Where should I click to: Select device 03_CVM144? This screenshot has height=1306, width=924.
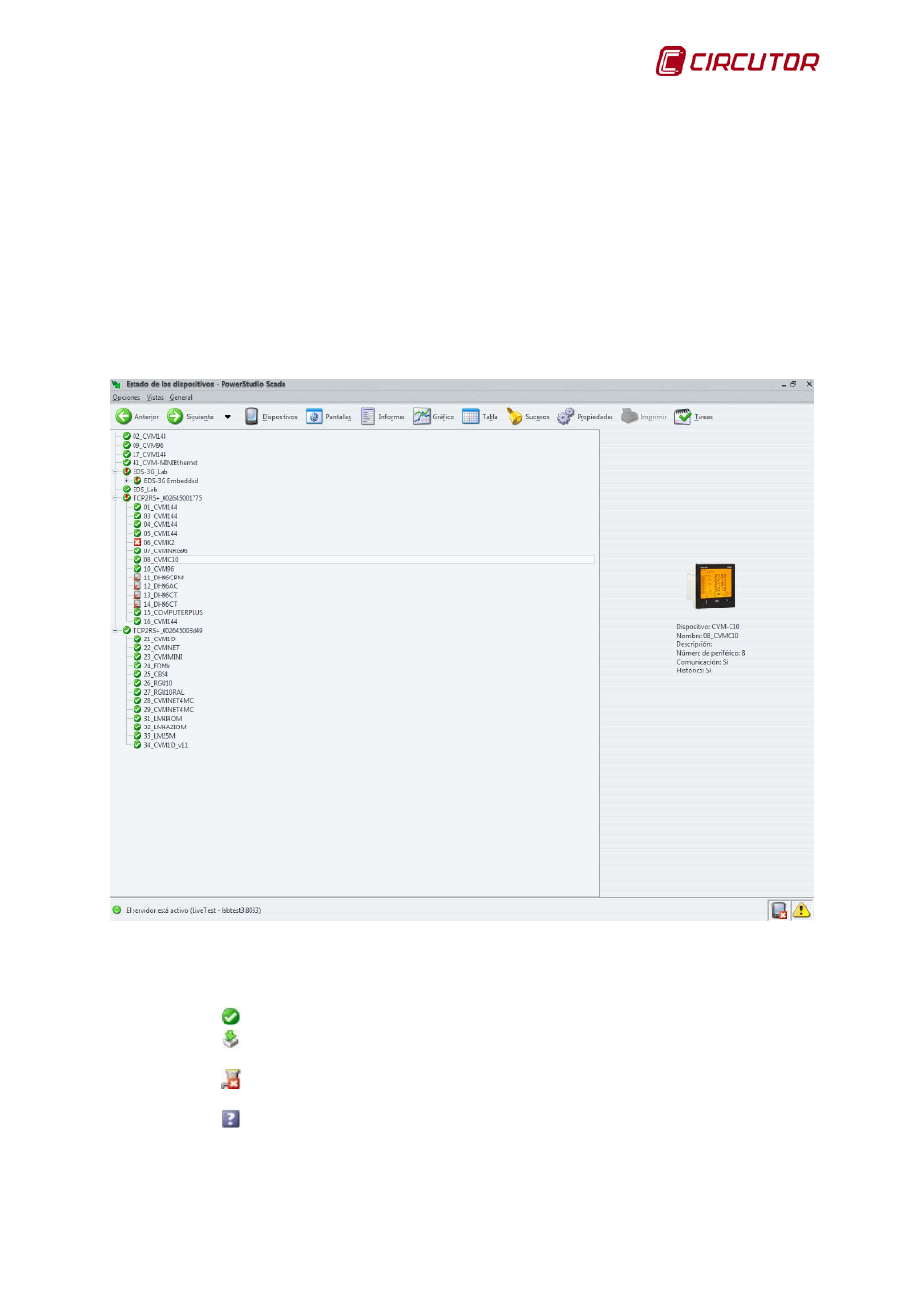(161, 516)
